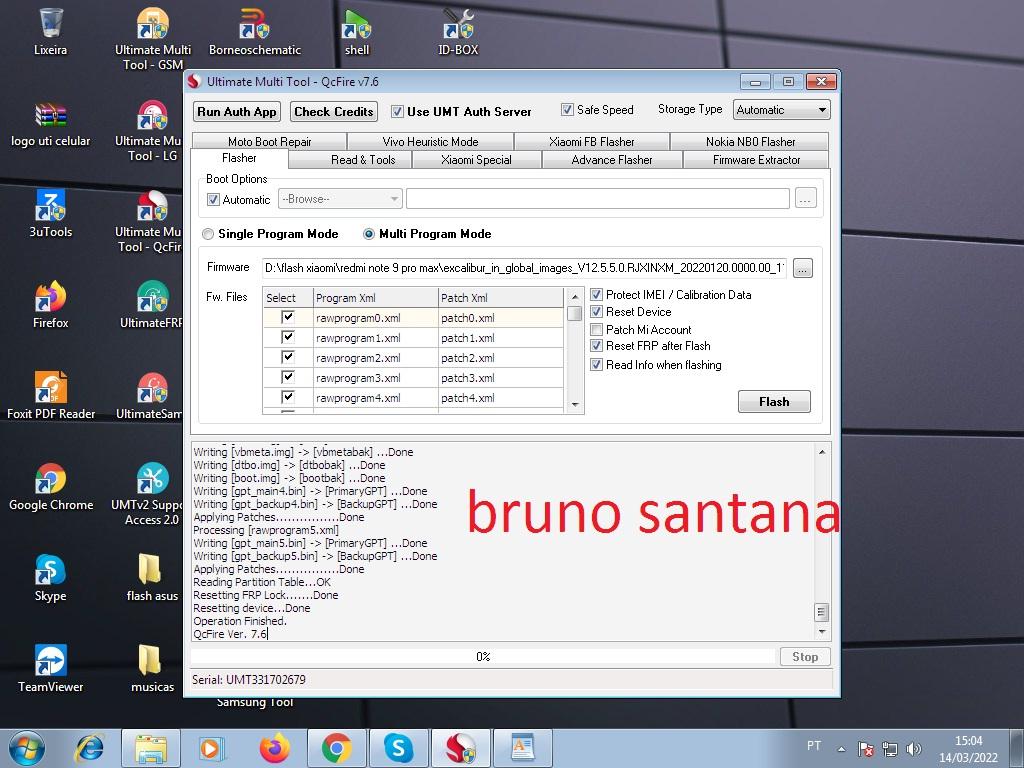
Task: Launch Skype desktop shortcut
Action: pyautogui.click(x=50, y=578)
